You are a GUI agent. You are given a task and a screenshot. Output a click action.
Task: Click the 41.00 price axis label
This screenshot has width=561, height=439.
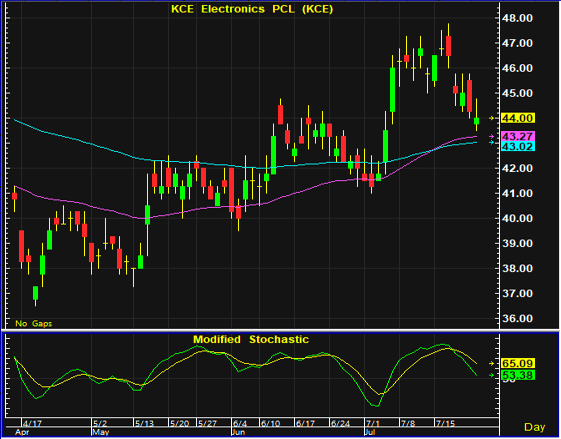[518, 194]
